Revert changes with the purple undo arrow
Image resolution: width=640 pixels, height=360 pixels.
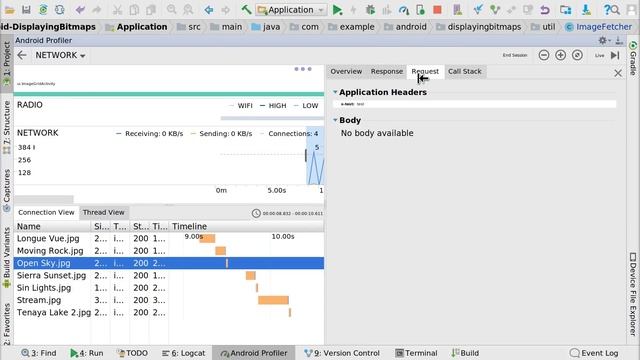point(544,9)
